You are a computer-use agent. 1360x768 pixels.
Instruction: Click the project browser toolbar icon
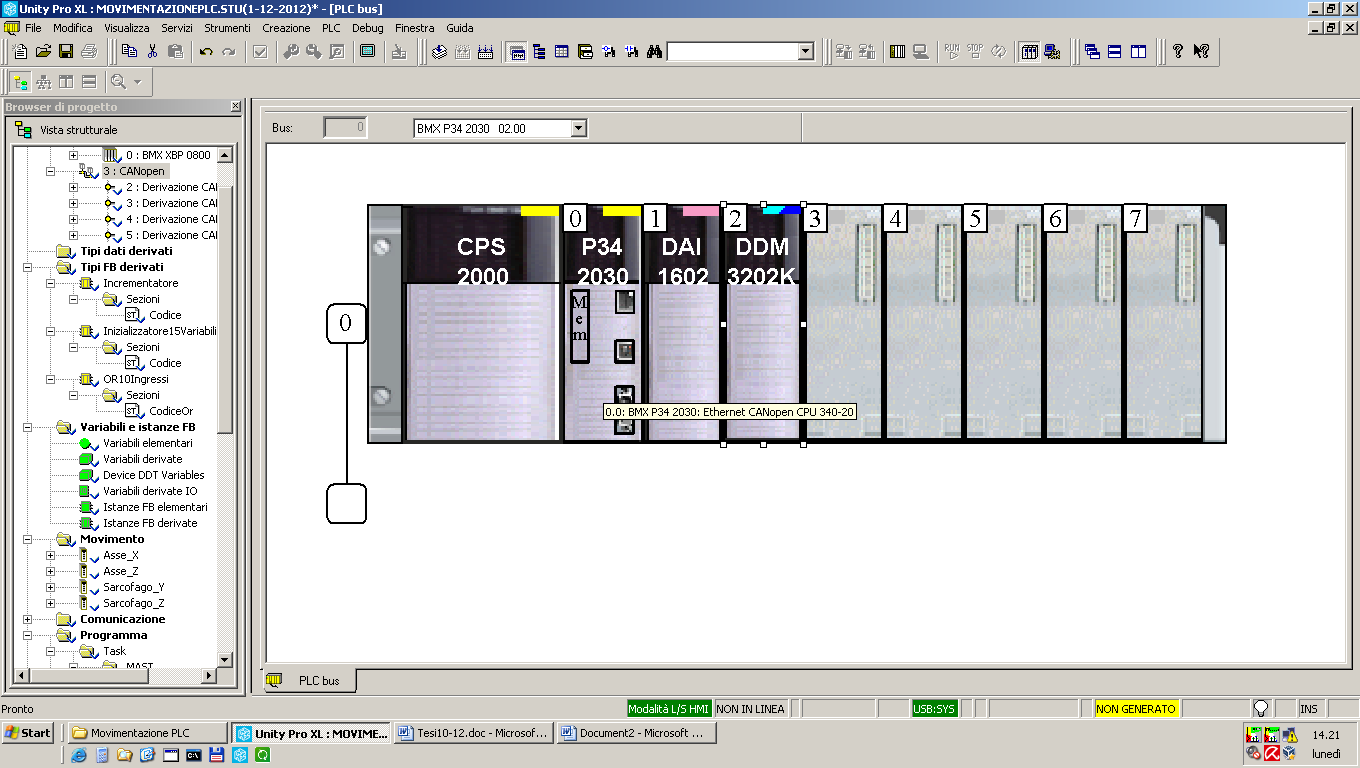(517, 51)
